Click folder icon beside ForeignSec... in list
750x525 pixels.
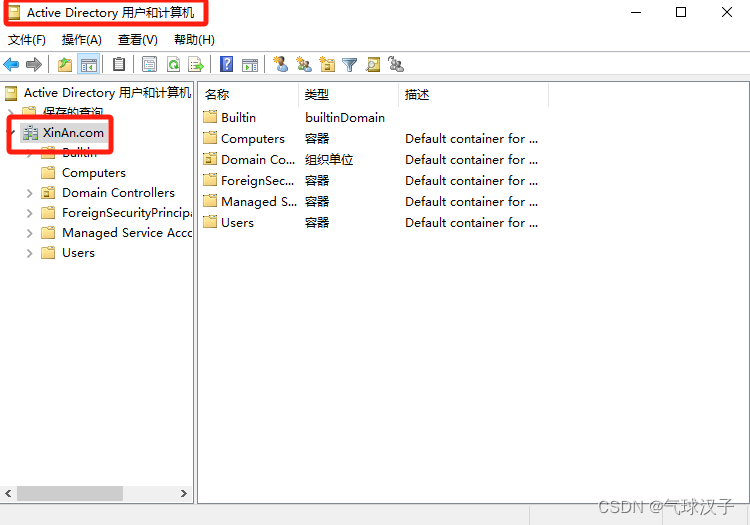point(210,180)
